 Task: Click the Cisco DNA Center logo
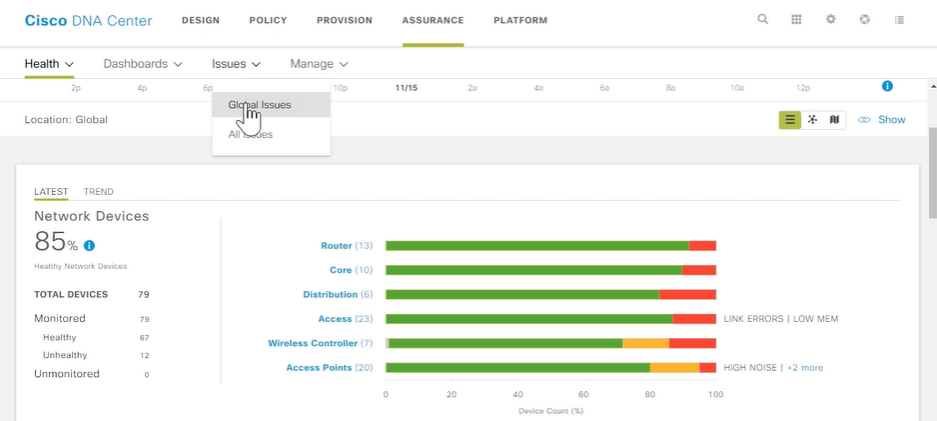point(88,20)
